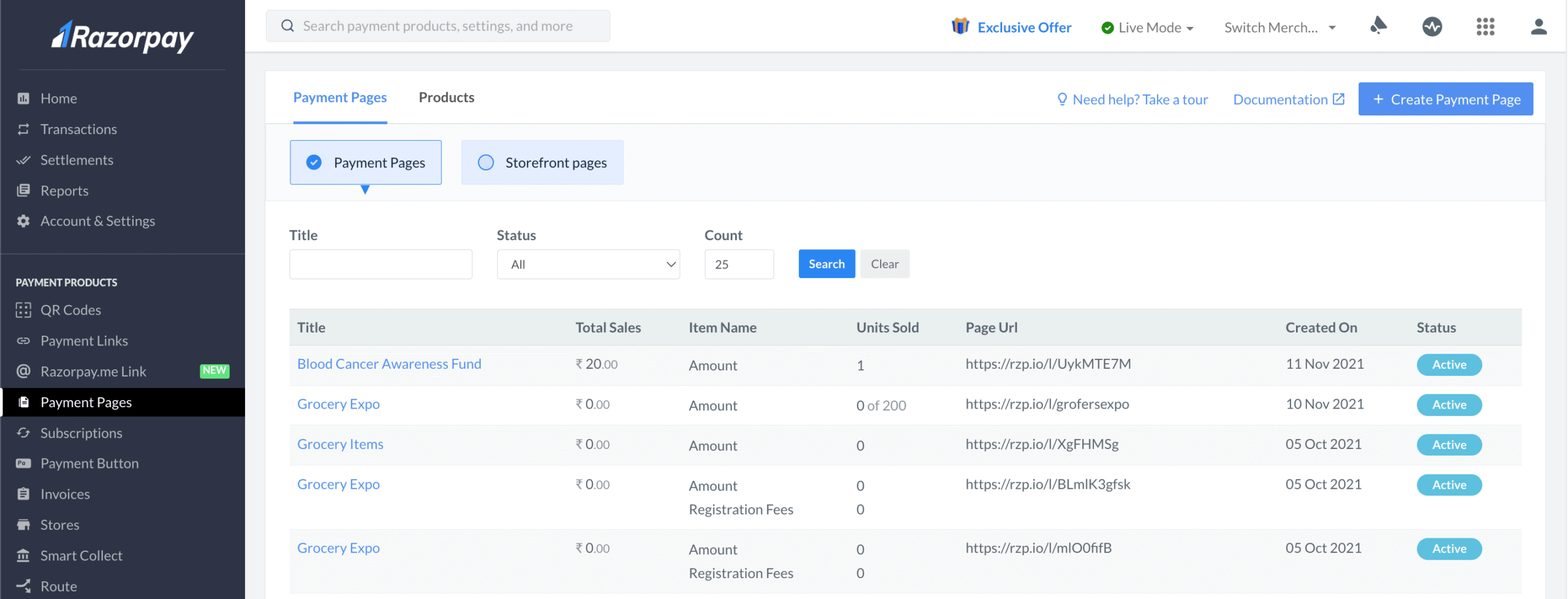Open the Switch Merchant dropdown
The image size is (1568, 599).
1280,28
